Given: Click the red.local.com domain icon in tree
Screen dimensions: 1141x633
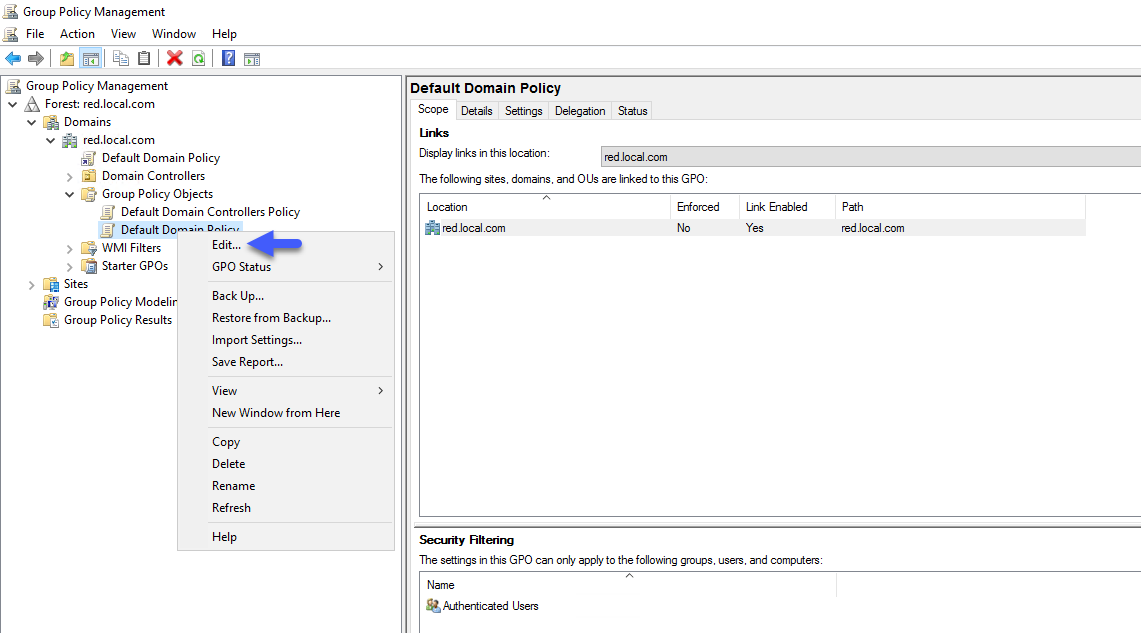Looking at the screenshot, I should 70,140.
